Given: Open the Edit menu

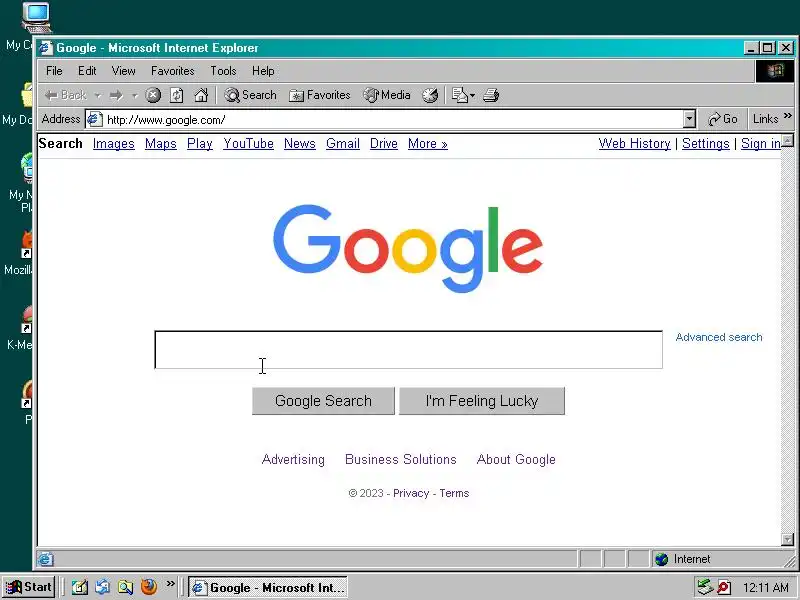Looking at the screenshot, I should (87, 71).
